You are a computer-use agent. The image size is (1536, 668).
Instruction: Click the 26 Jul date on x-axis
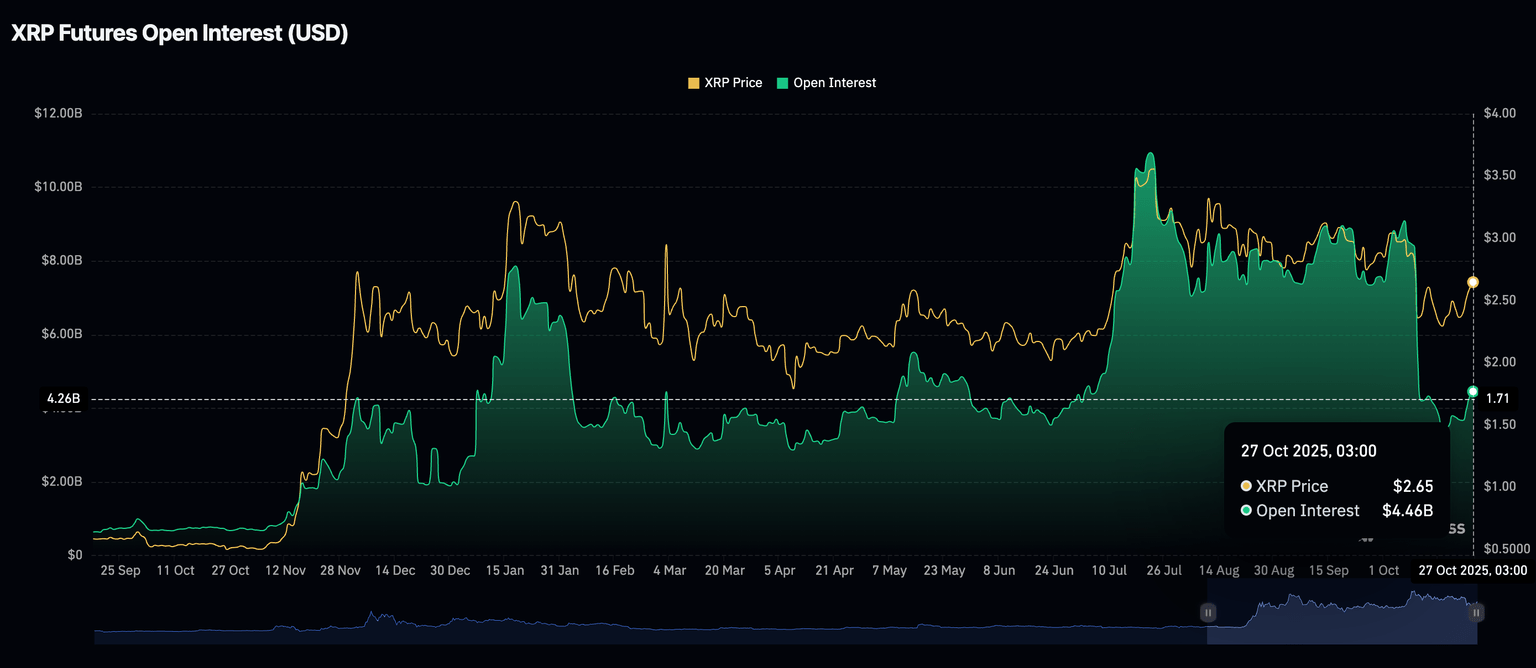1163,570
